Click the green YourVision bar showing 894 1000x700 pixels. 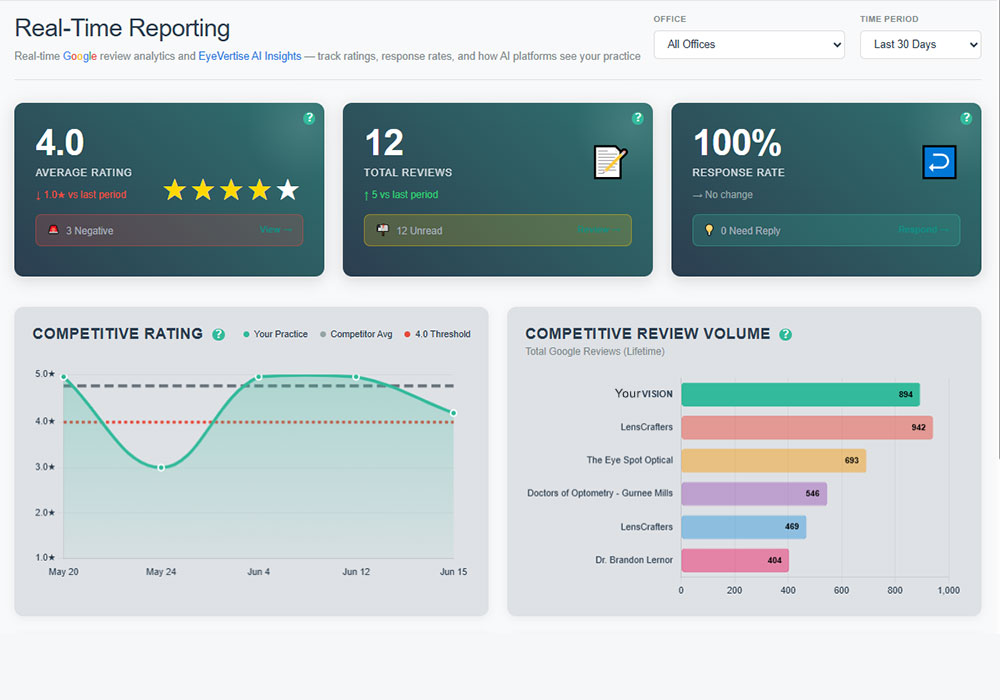coord(800,394)
